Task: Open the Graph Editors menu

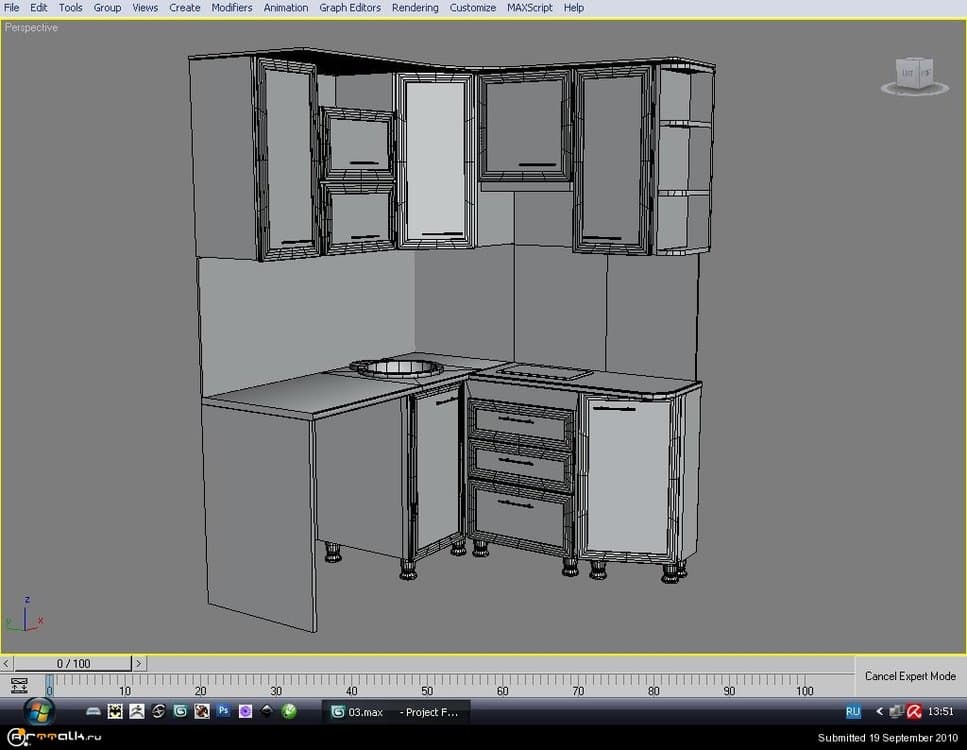Action: point(350,7)
